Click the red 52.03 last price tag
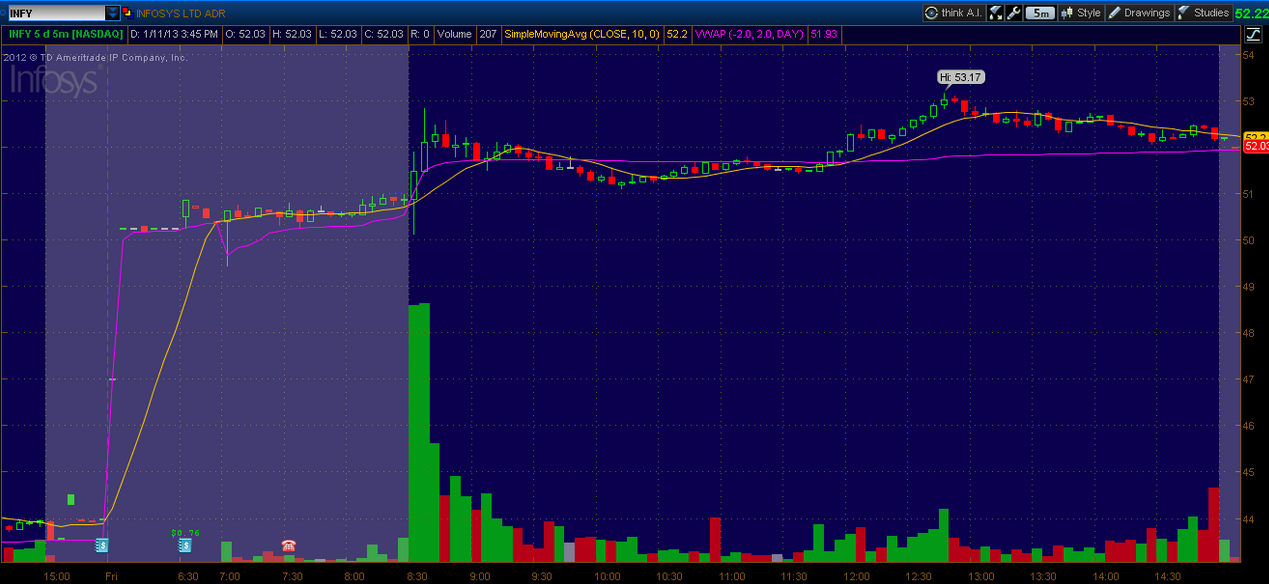This screenshot has width=1269, height=584. tap(1254, 147)
